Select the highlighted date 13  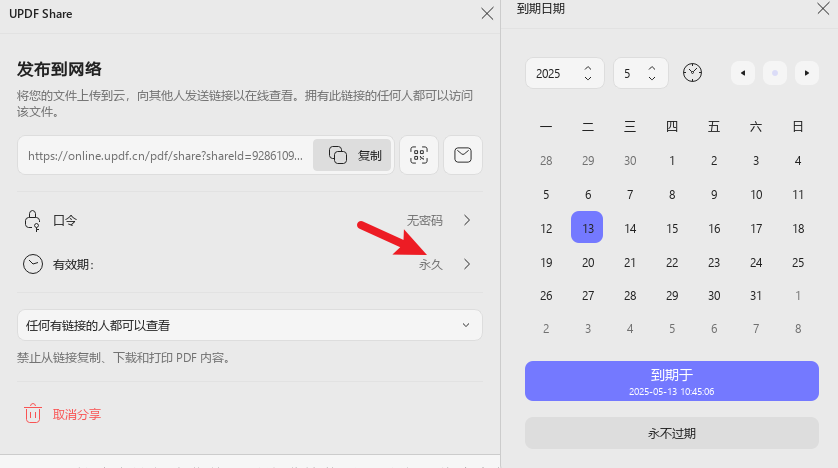pyautogui.click(x=587, y=228)
